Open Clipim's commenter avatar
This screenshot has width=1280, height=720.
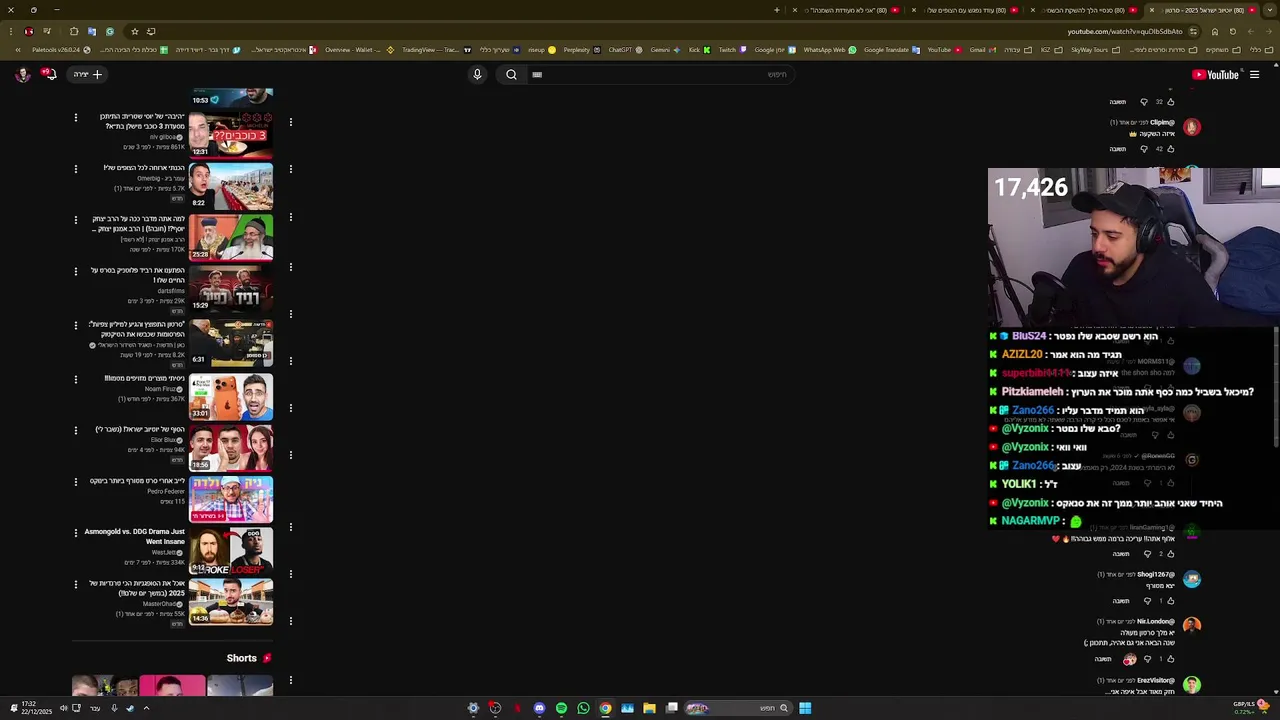pyautogui.click(x=1192, y=127)
